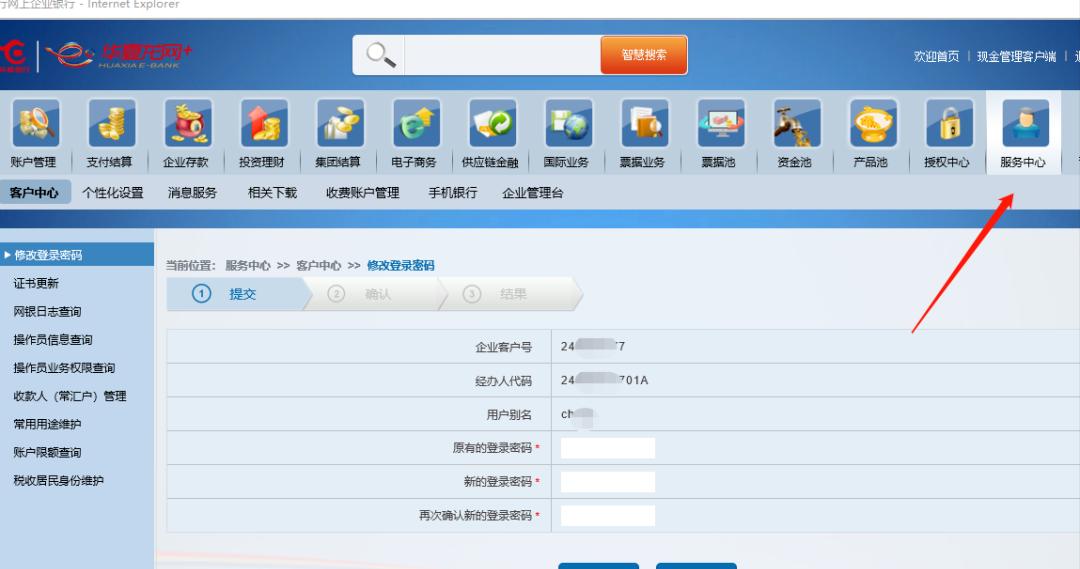Open the 支付结算 coins icon
1080x569 pixels.
pos(112,123)
